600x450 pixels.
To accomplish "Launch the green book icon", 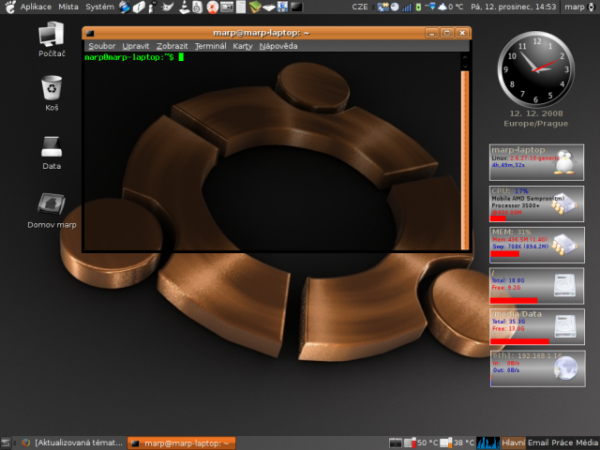I will pos(254,7).
